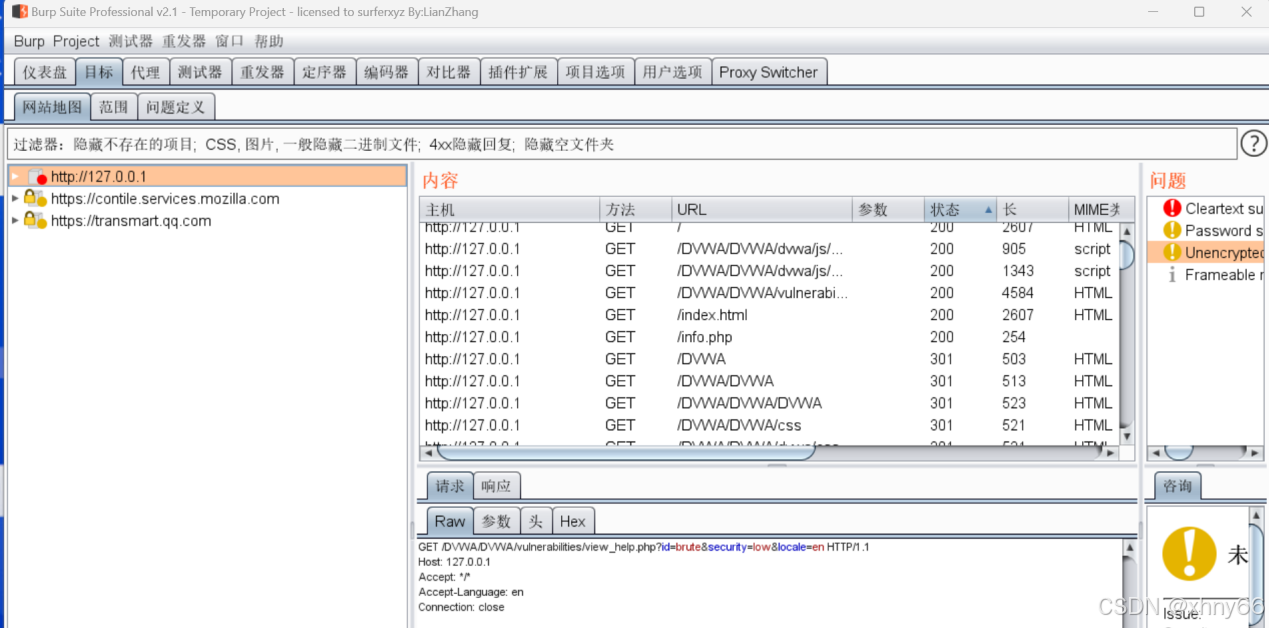
Task: Switch to the 请求 tab
Action: pos(450,486)
